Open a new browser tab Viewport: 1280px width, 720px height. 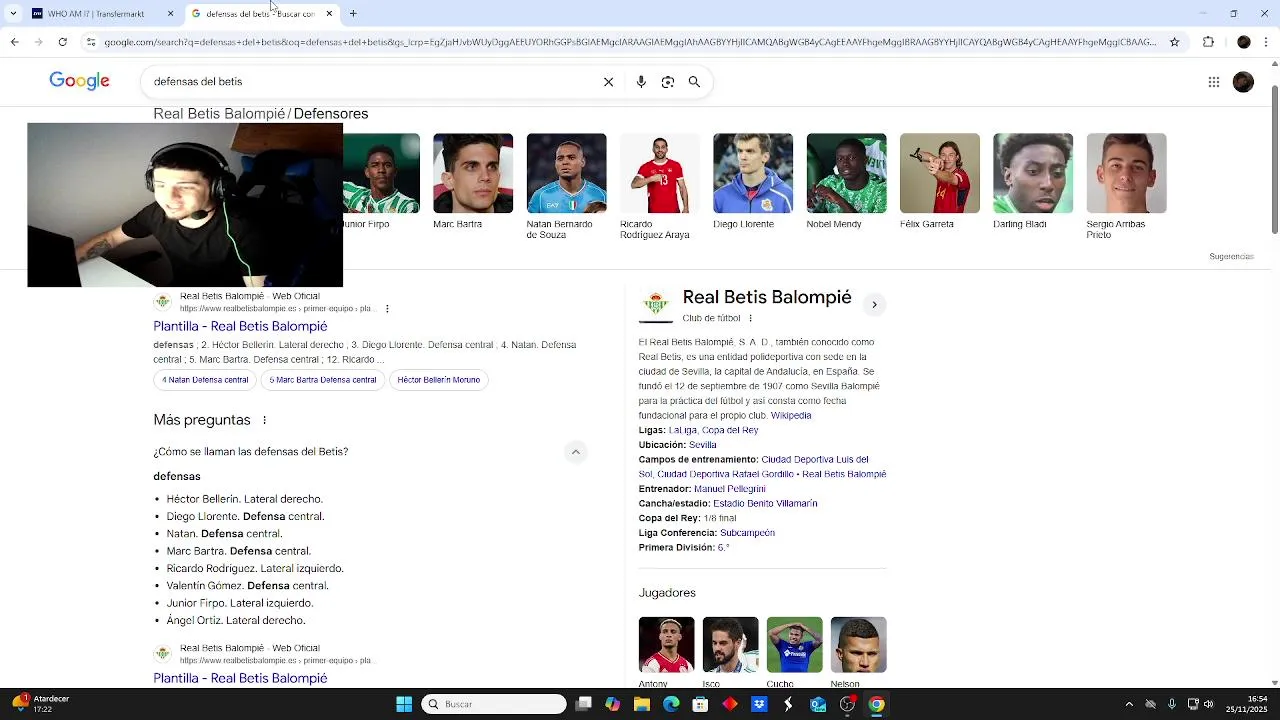tap(353, 14)
